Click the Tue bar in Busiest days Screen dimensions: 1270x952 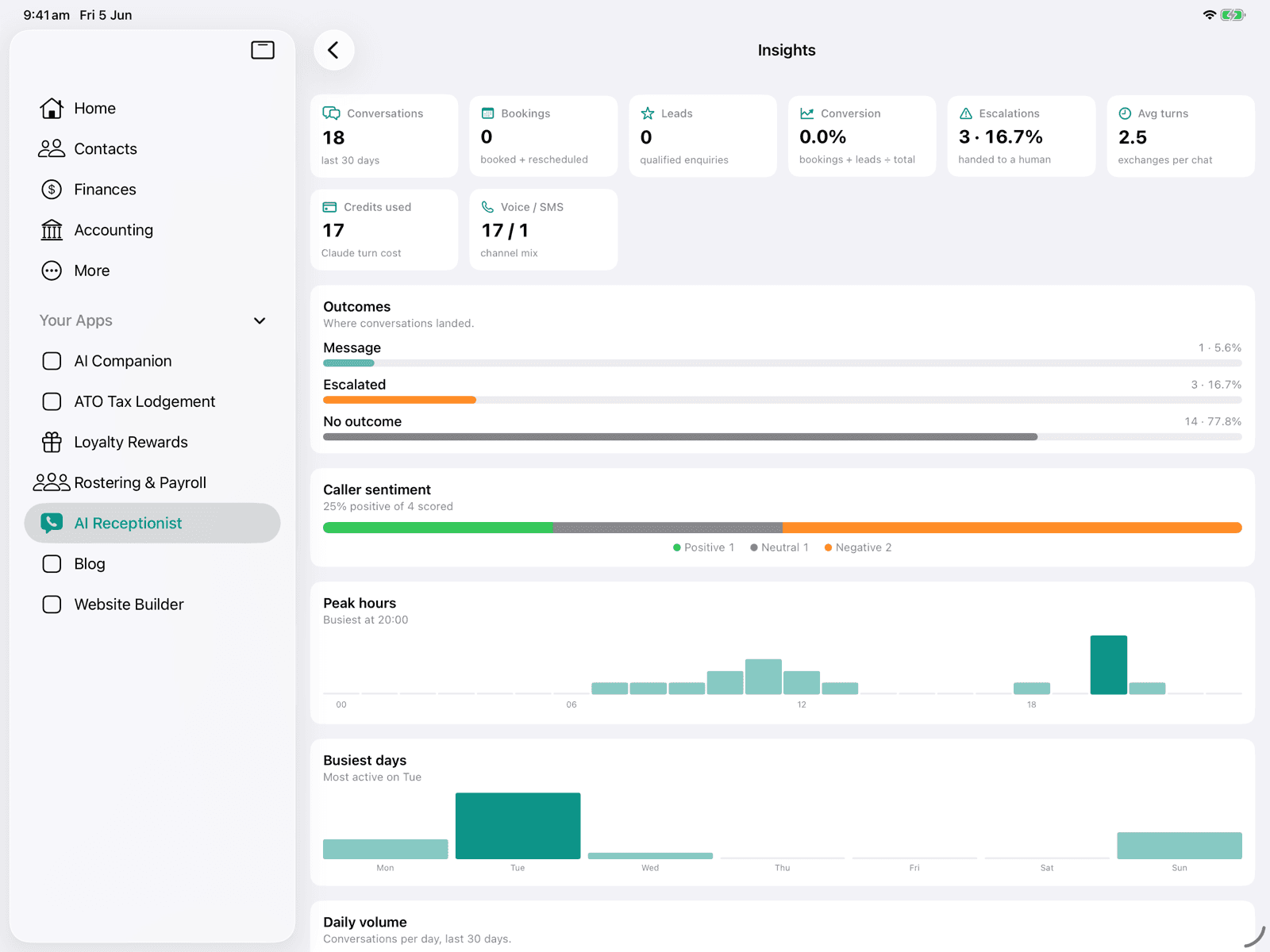518,826
